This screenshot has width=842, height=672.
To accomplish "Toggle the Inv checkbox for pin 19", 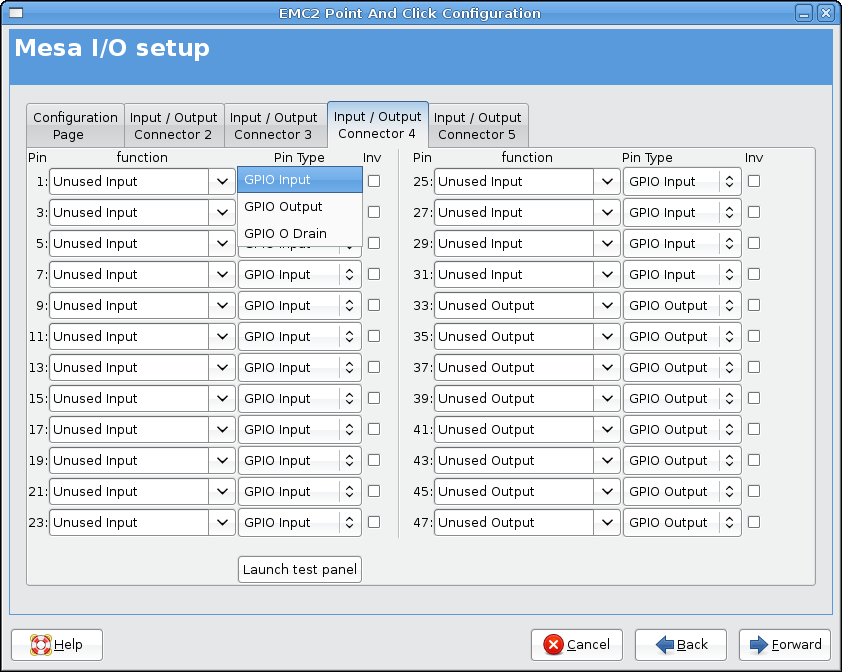I will [x=374, y=460].
